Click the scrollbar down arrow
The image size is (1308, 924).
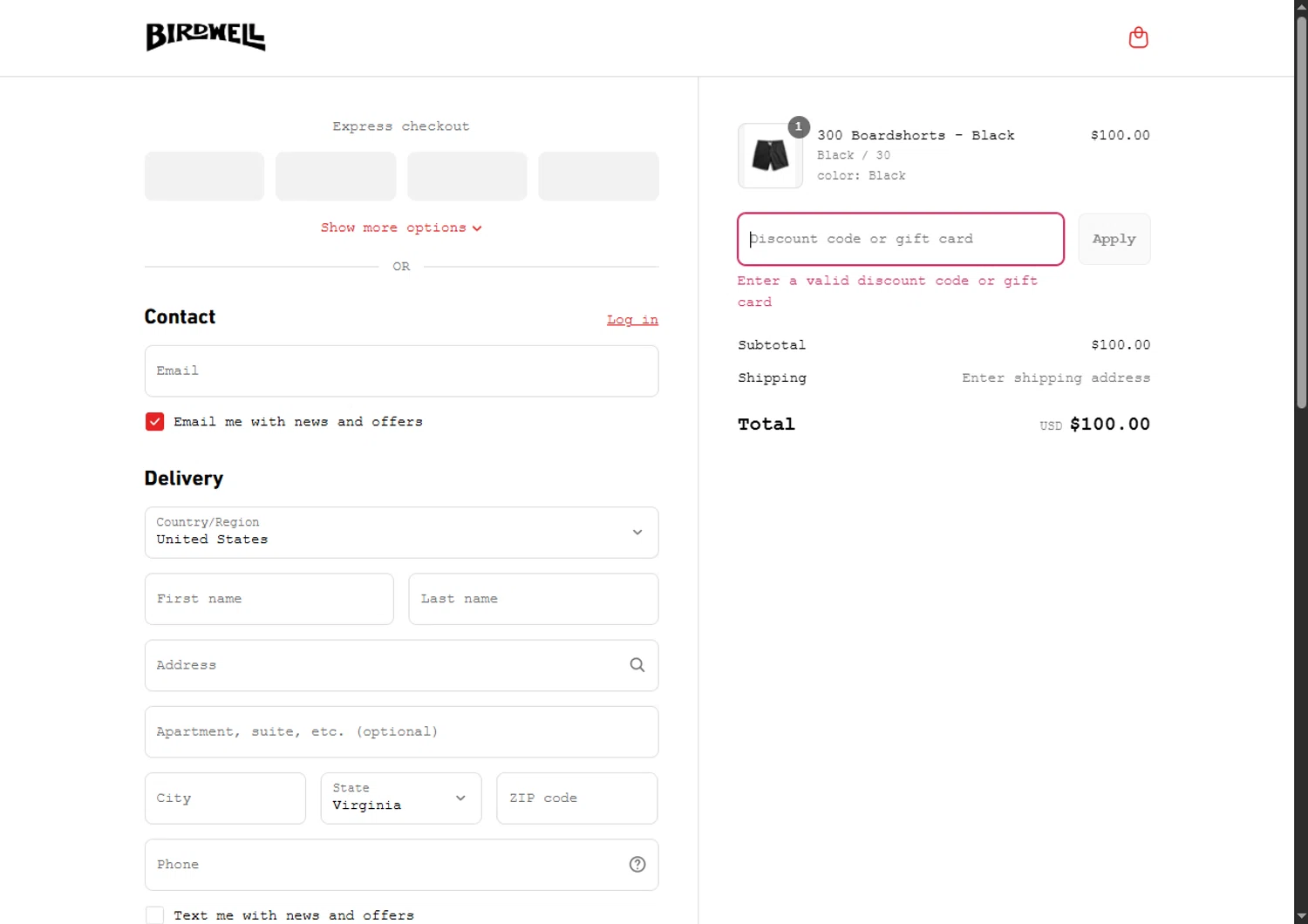pos(1301,917)
